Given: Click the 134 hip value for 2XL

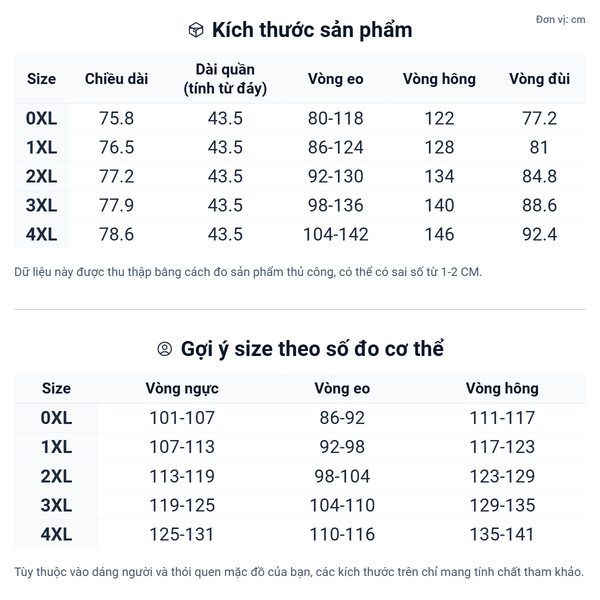Looking at the screenshot, I should (439, 177).
